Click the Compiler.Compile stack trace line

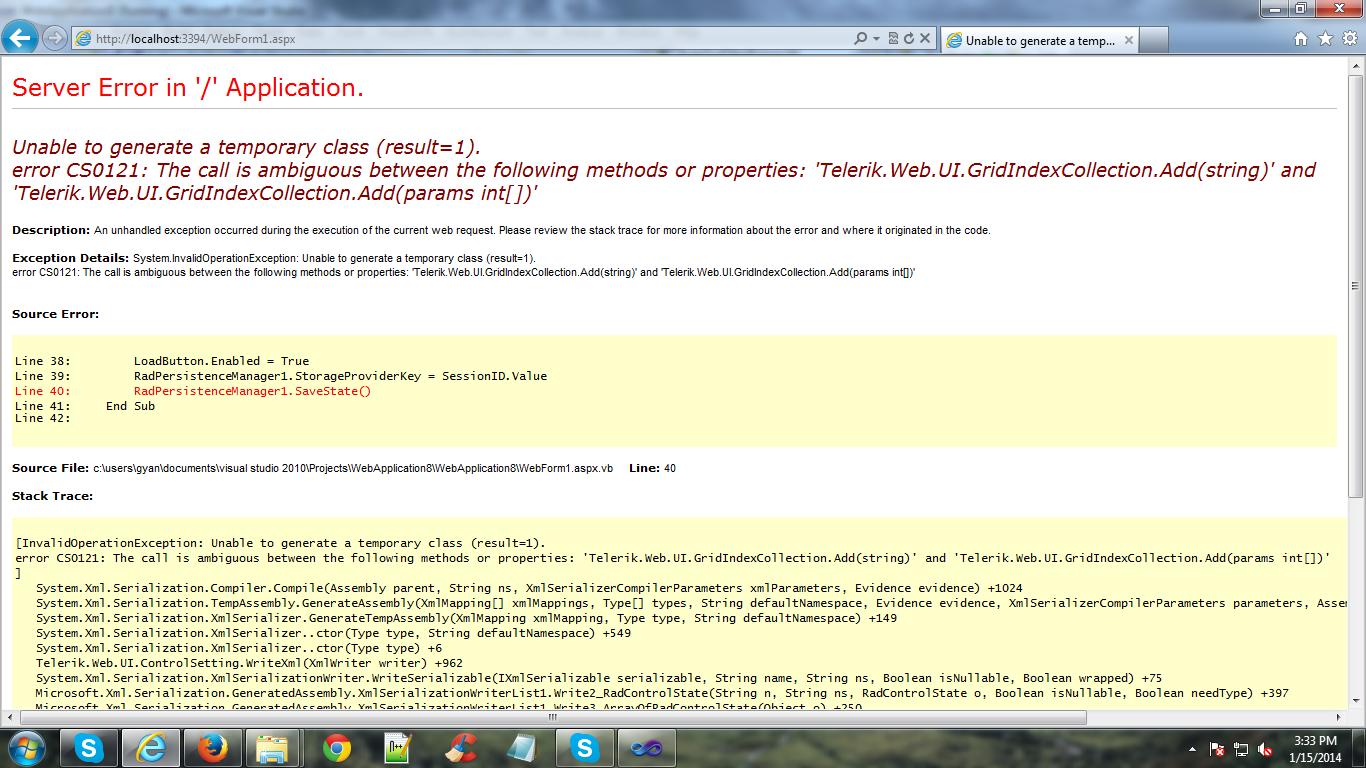point(529,588)
